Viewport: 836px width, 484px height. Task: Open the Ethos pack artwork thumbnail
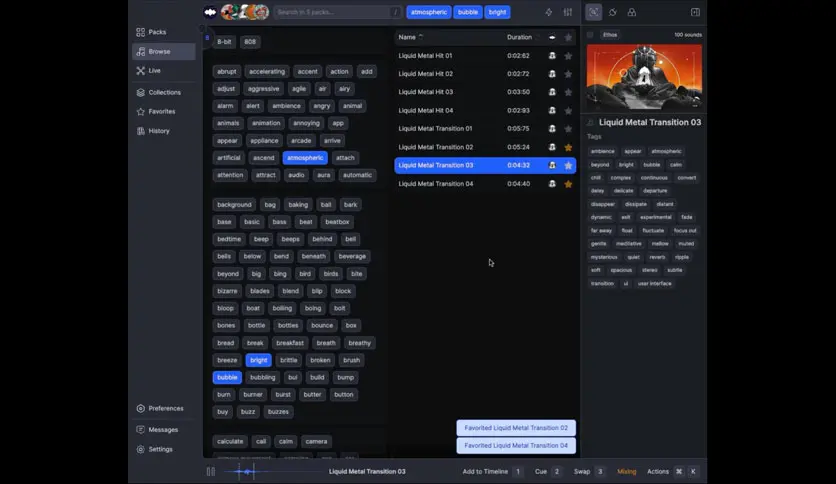[644, 77]
